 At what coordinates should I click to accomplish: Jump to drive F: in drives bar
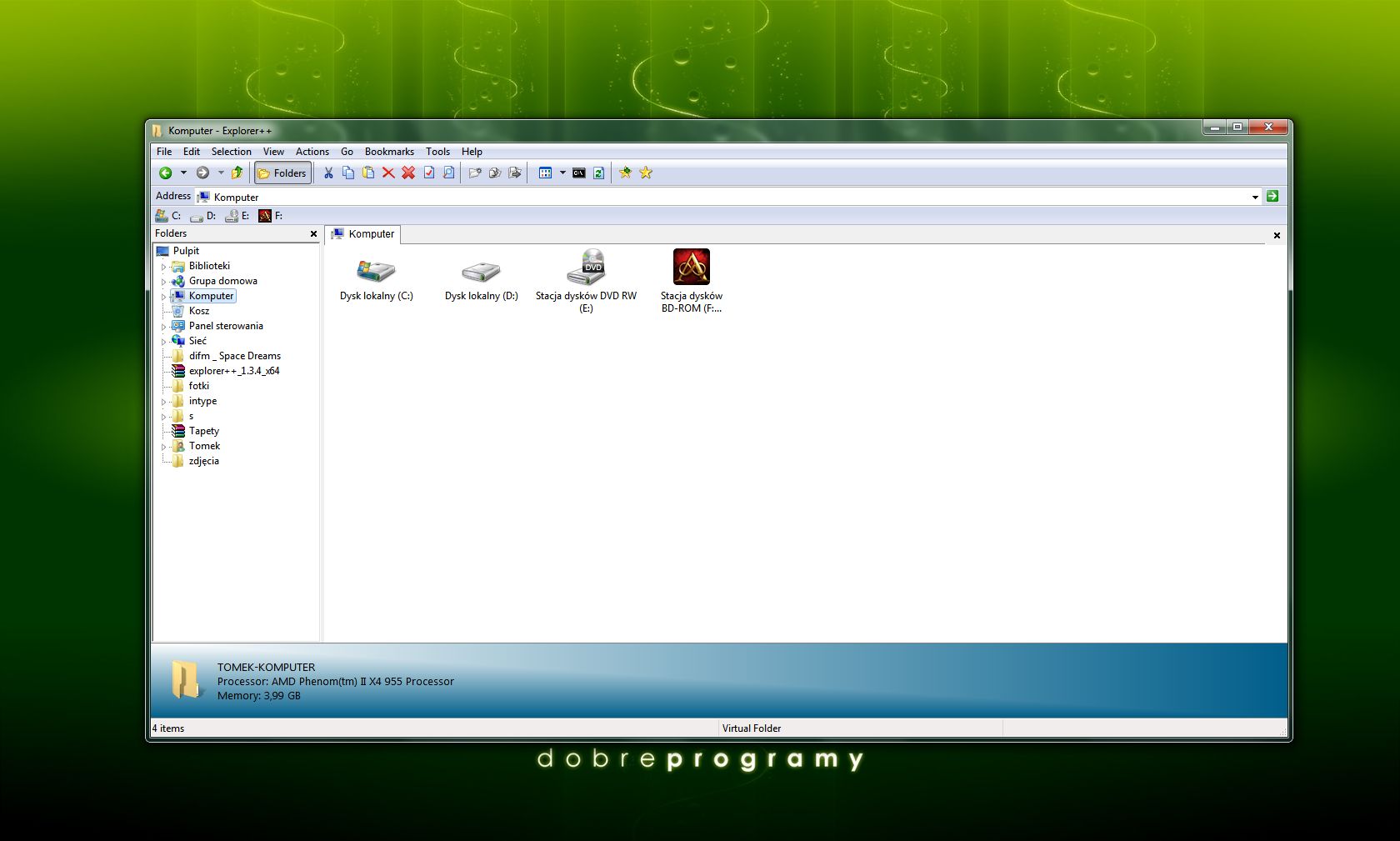271,216
